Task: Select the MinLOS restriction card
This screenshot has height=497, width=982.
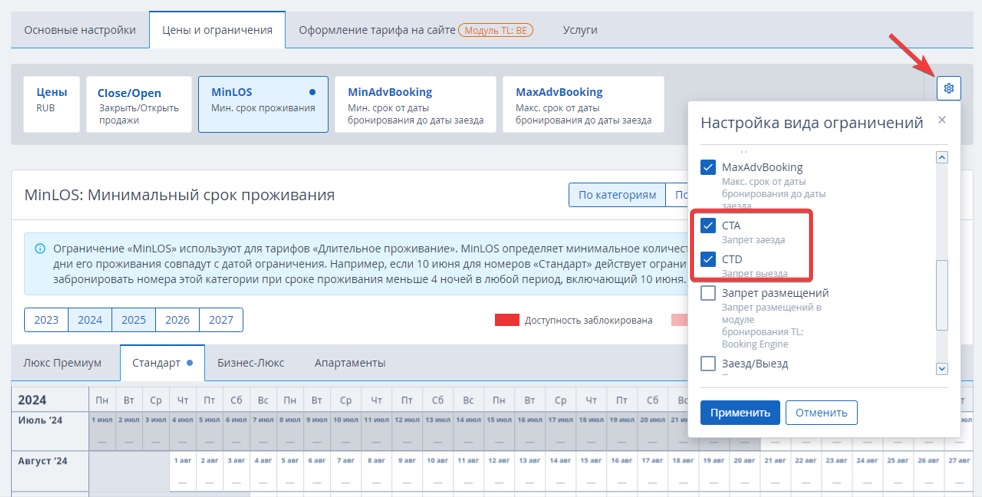Action: point(263,105)
